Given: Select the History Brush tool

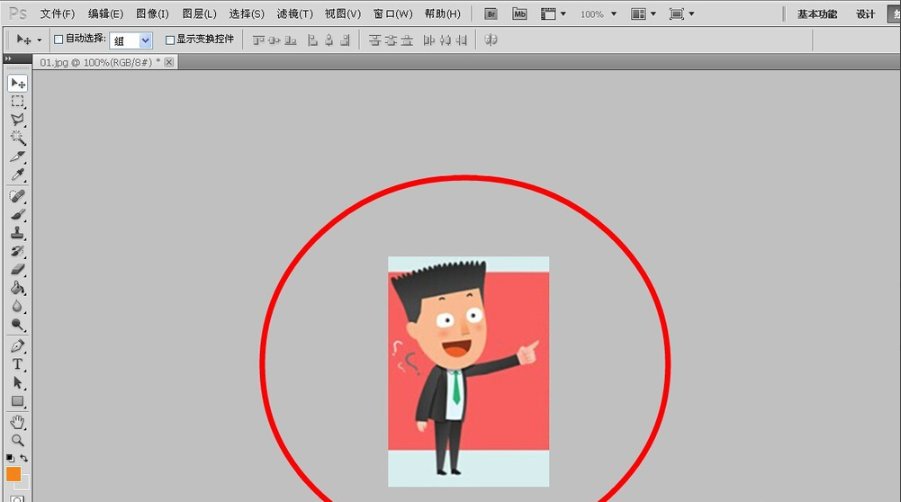Looking at the screenshot, I should click(17, 251).
